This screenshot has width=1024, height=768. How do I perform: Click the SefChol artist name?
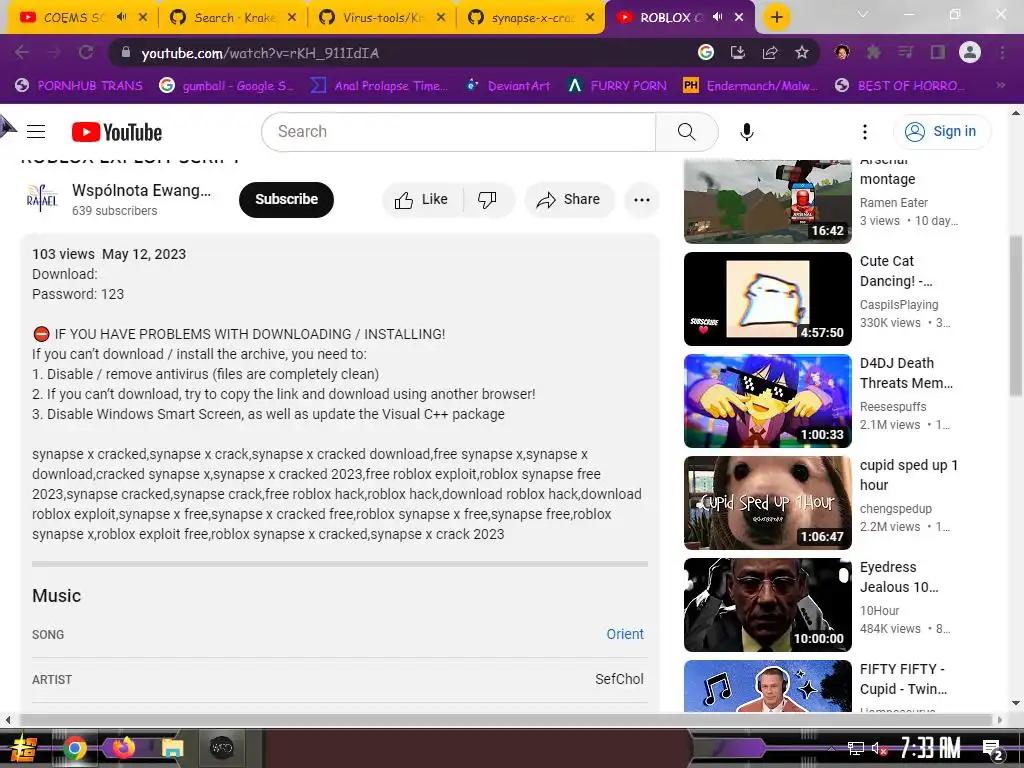coord(619,679)
